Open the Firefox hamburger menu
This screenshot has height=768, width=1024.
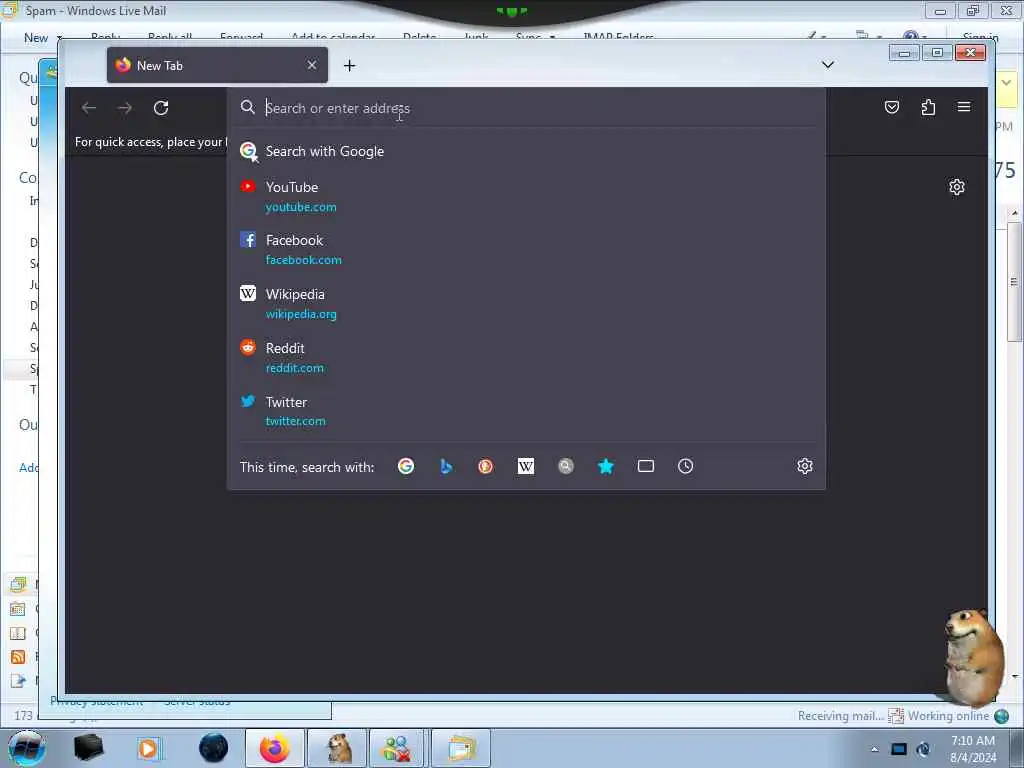964,107
